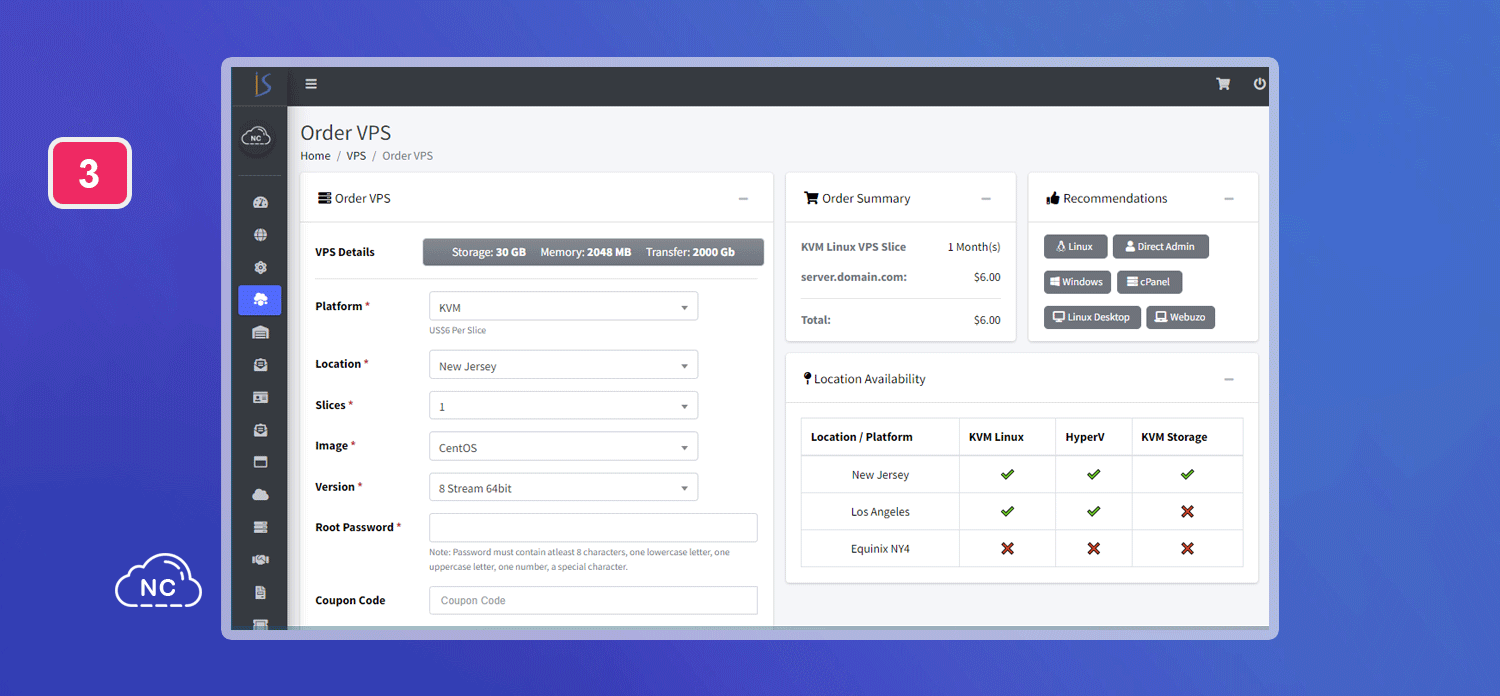This screenshot has height=696, width=1500.
Task: Toggle the hamburger sidebar menu
Action: [311, 84]
